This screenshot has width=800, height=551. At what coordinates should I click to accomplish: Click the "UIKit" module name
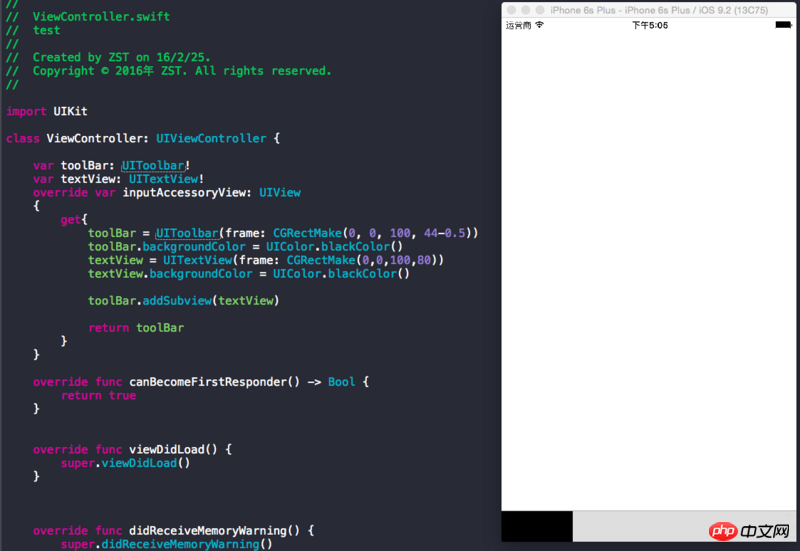(70, 111)
